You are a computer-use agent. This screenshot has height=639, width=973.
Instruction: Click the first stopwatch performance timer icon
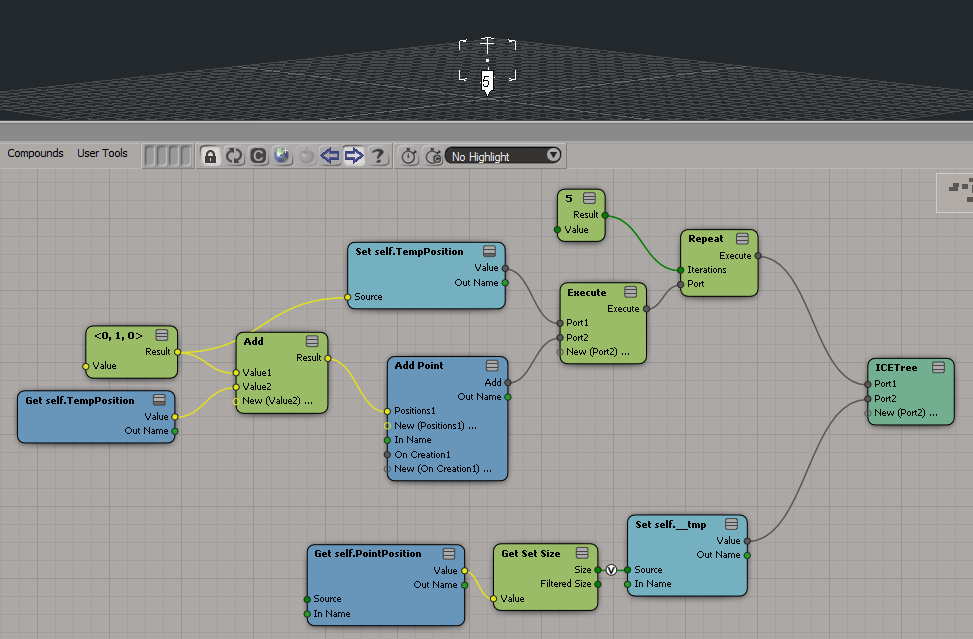click(409, 156)
